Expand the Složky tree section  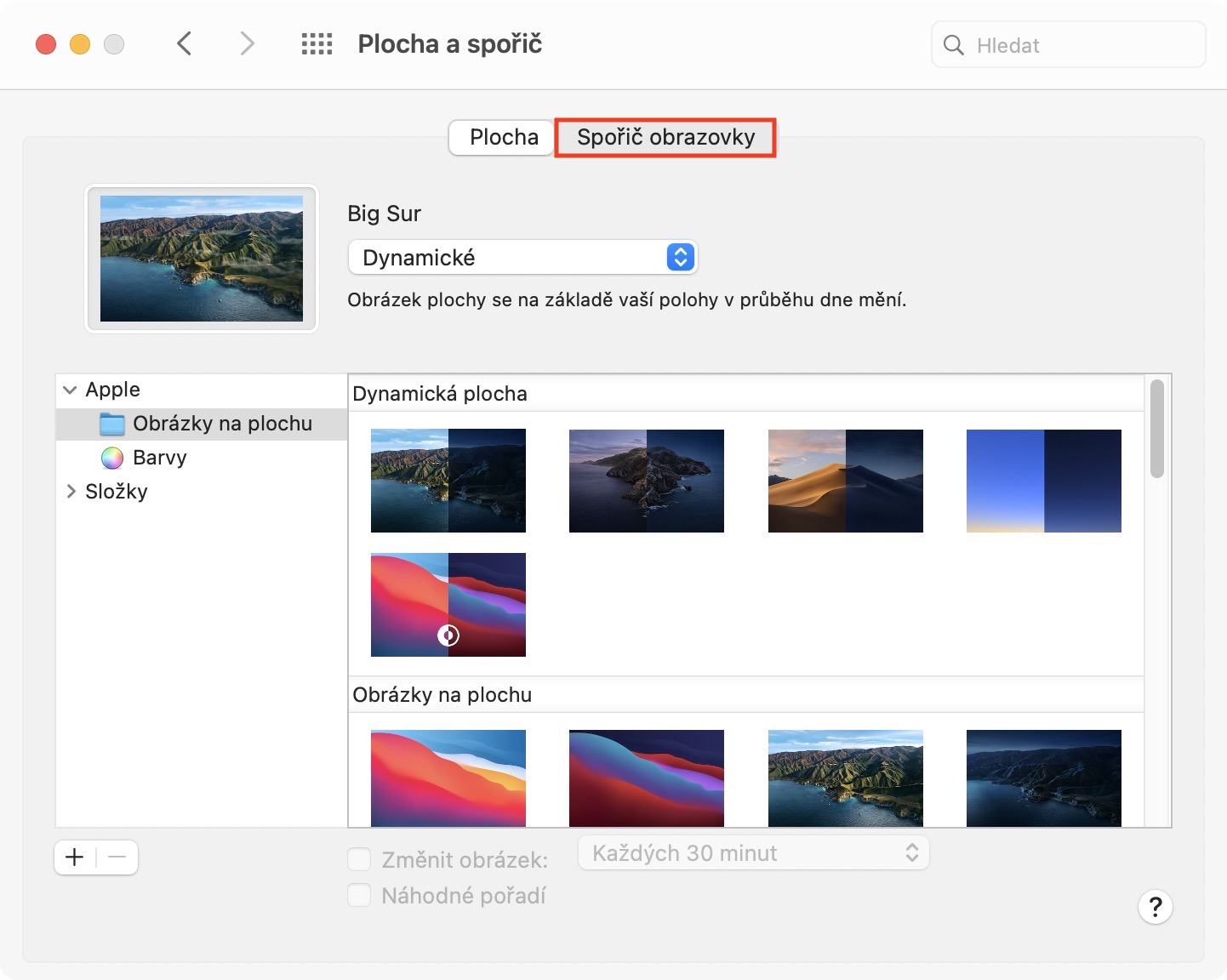click(x=71, y=492)
